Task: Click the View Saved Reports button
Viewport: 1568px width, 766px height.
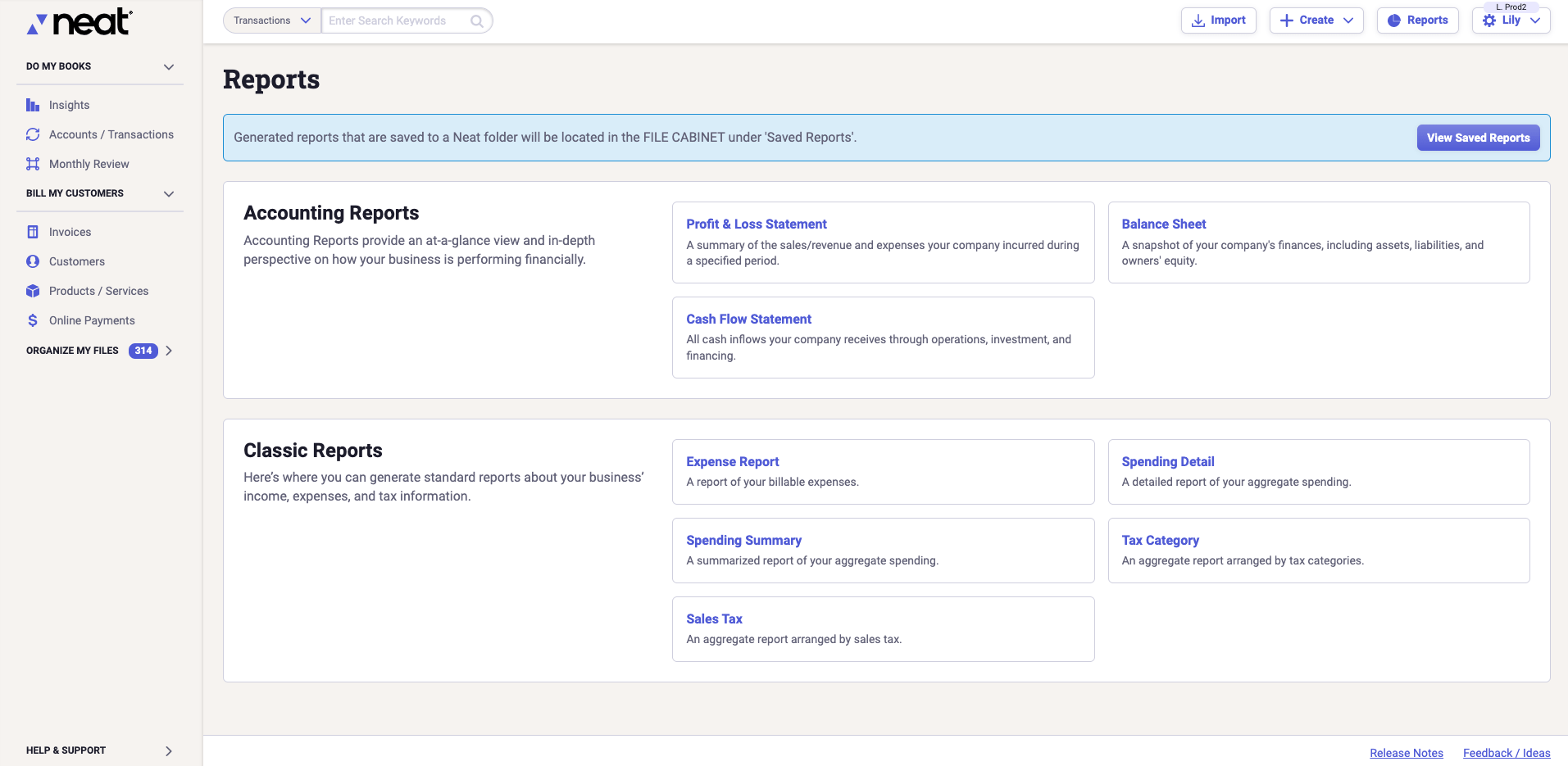Action: 1477,138
